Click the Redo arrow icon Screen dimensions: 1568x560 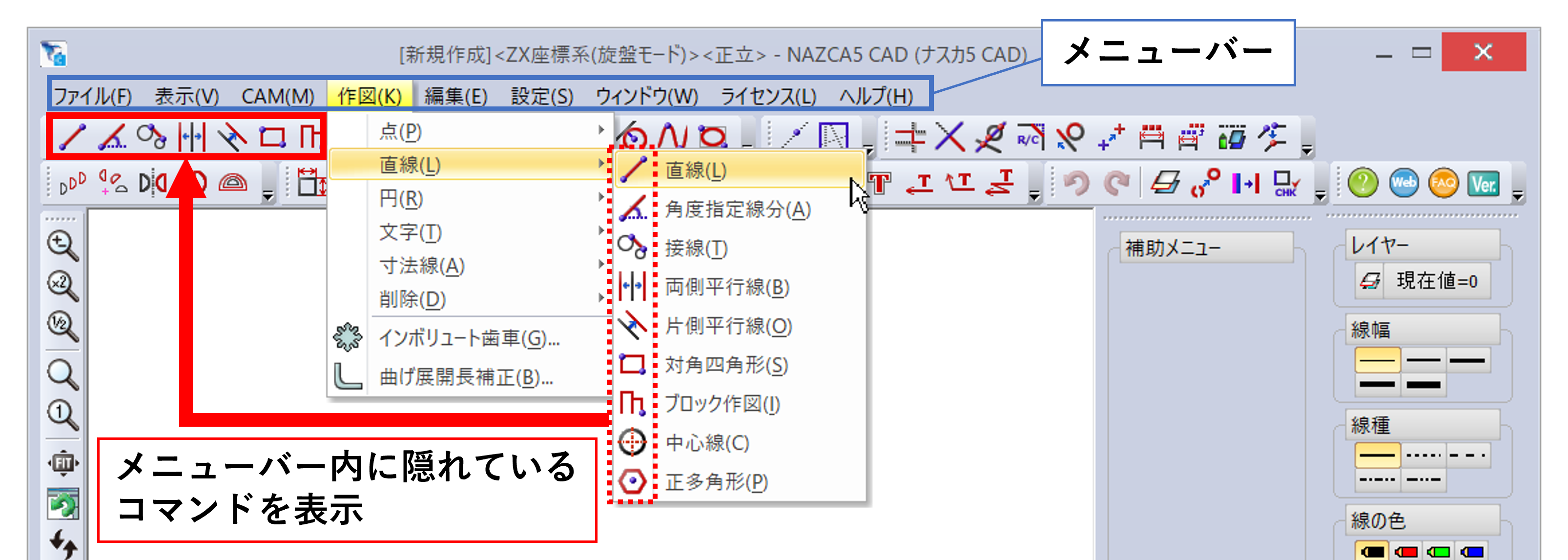[1117, 183]
